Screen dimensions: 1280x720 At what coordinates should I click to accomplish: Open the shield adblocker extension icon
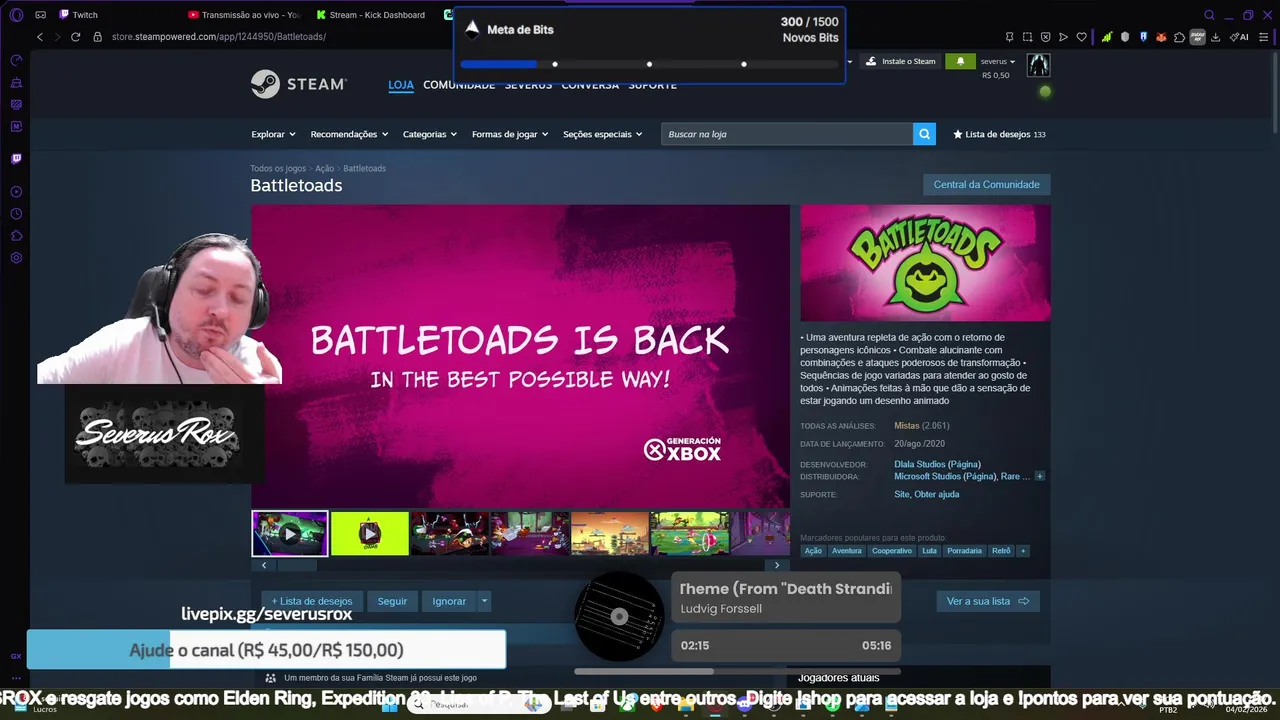1125,37
